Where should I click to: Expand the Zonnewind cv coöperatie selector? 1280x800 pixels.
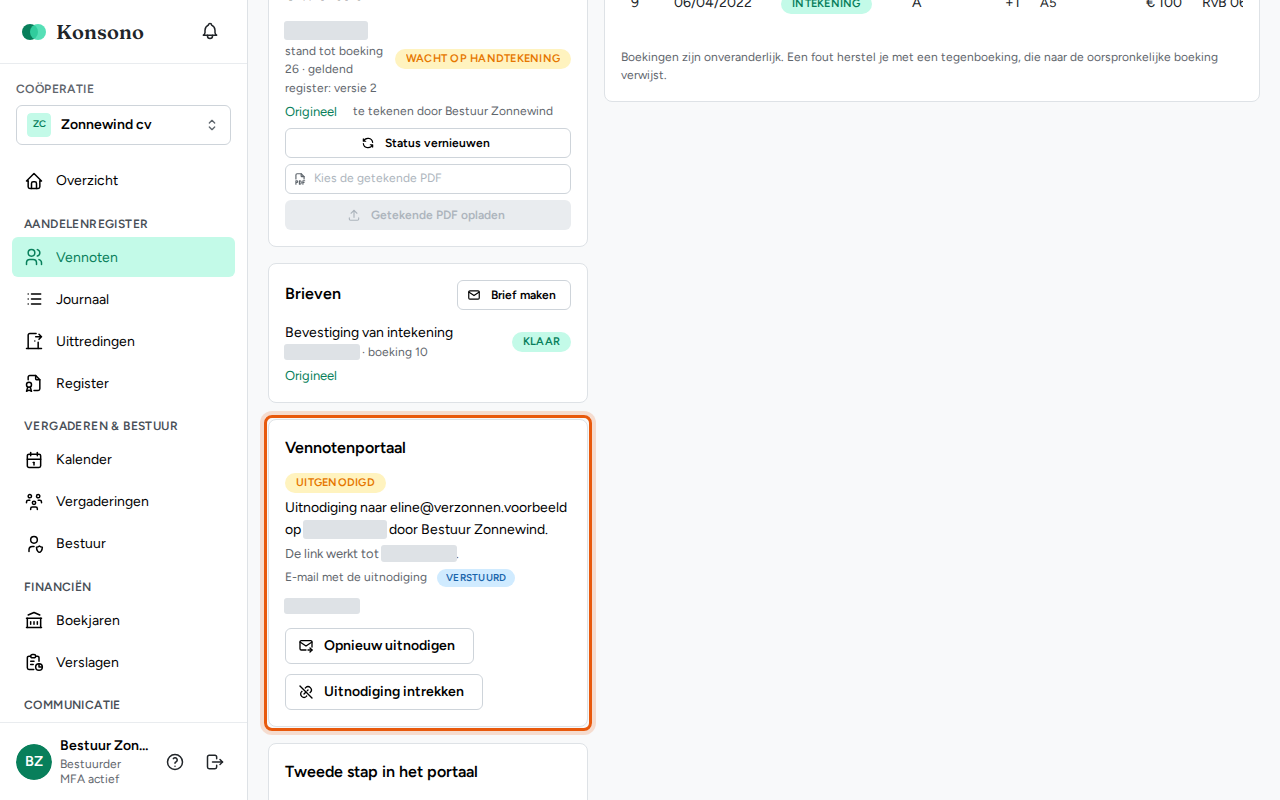pyautogui.click(x=123, y=125)
